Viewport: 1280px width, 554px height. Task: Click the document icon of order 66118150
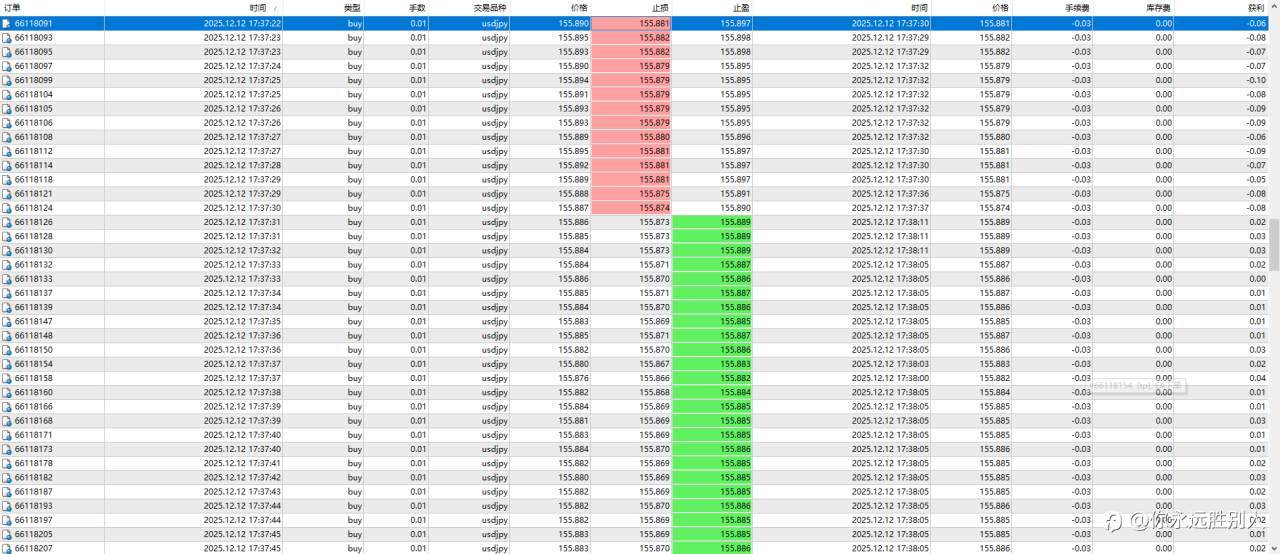[x=6, y=350]
